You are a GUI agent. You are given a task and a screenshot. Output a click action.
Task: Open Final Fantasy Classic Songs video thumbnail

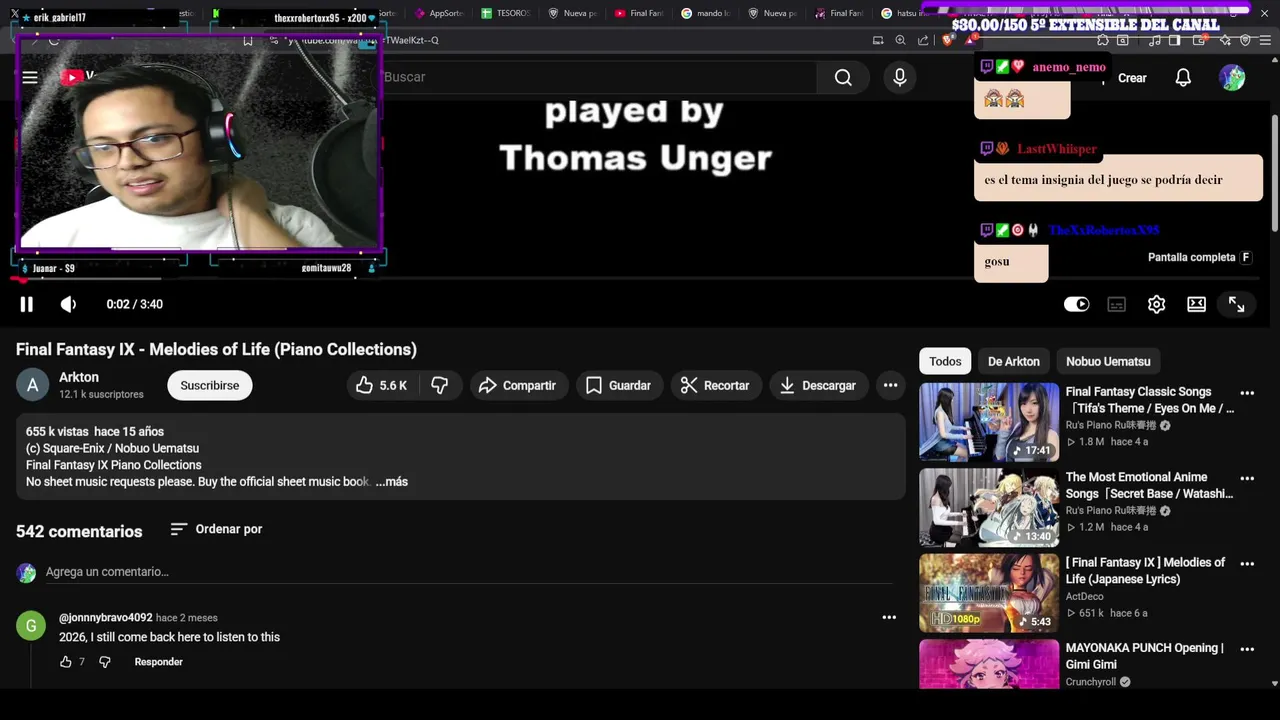(989, 421)
